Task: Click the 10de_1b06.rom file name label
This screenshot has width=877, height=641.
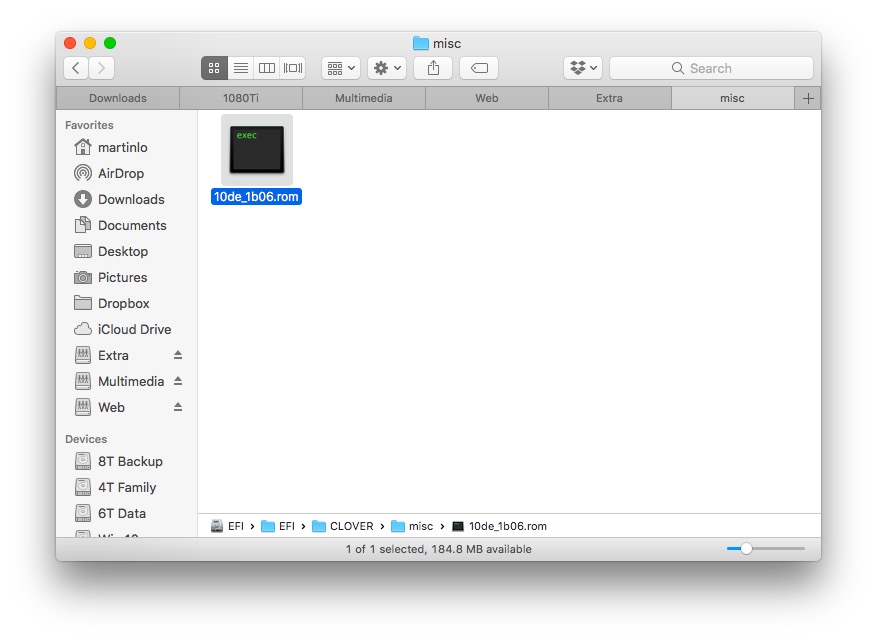Action: click(256, 197)
